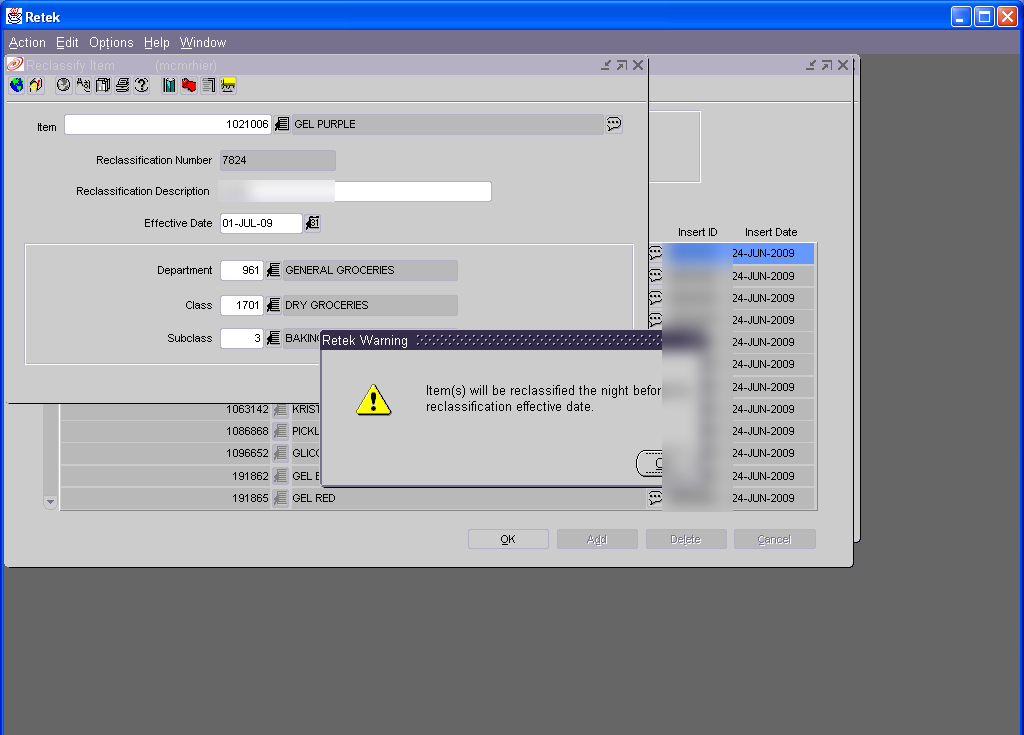
Task: Open the Window menu
Action: (203, 42)
